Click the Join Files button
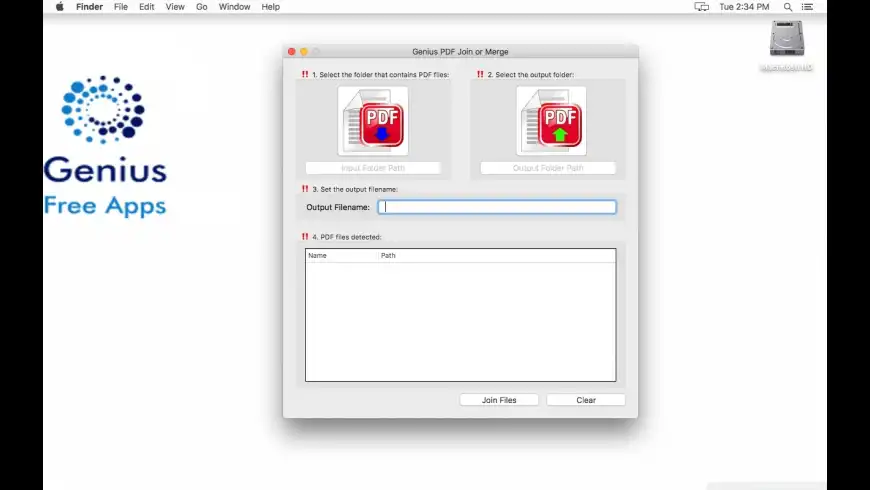870x490 pixels. click(499, 400)
